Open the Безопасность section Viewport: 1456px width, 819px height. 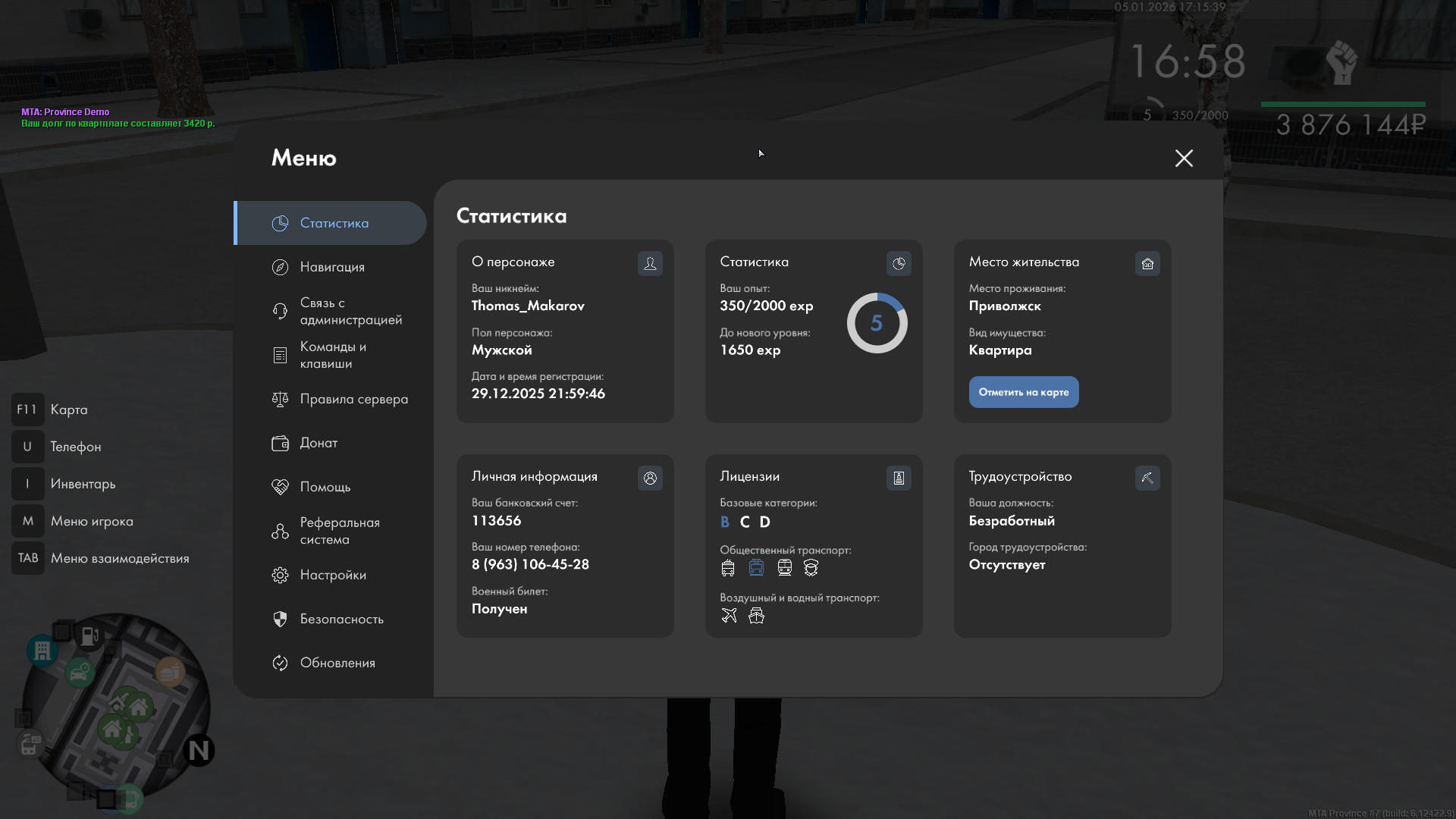click(x=341, y=619)
